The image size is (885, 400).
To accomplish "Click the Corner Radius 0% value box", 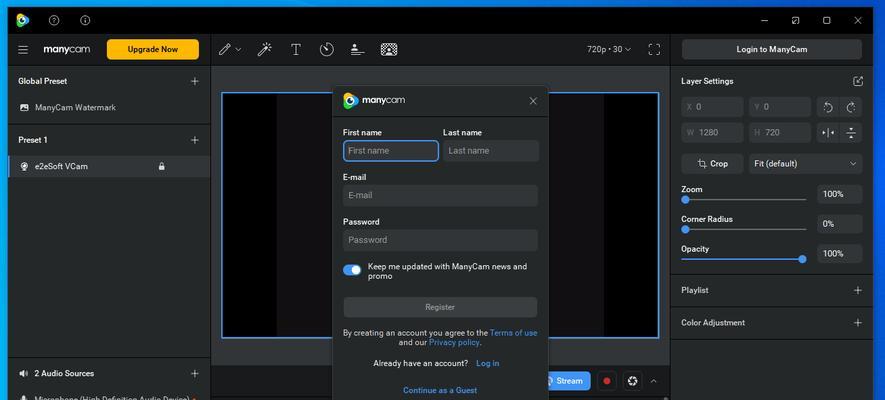I will pos(839,224).
